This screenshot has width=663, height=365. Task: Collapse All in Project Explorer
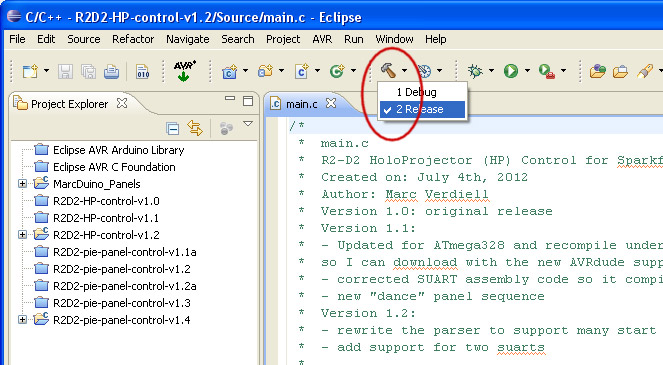coord(173,128)
